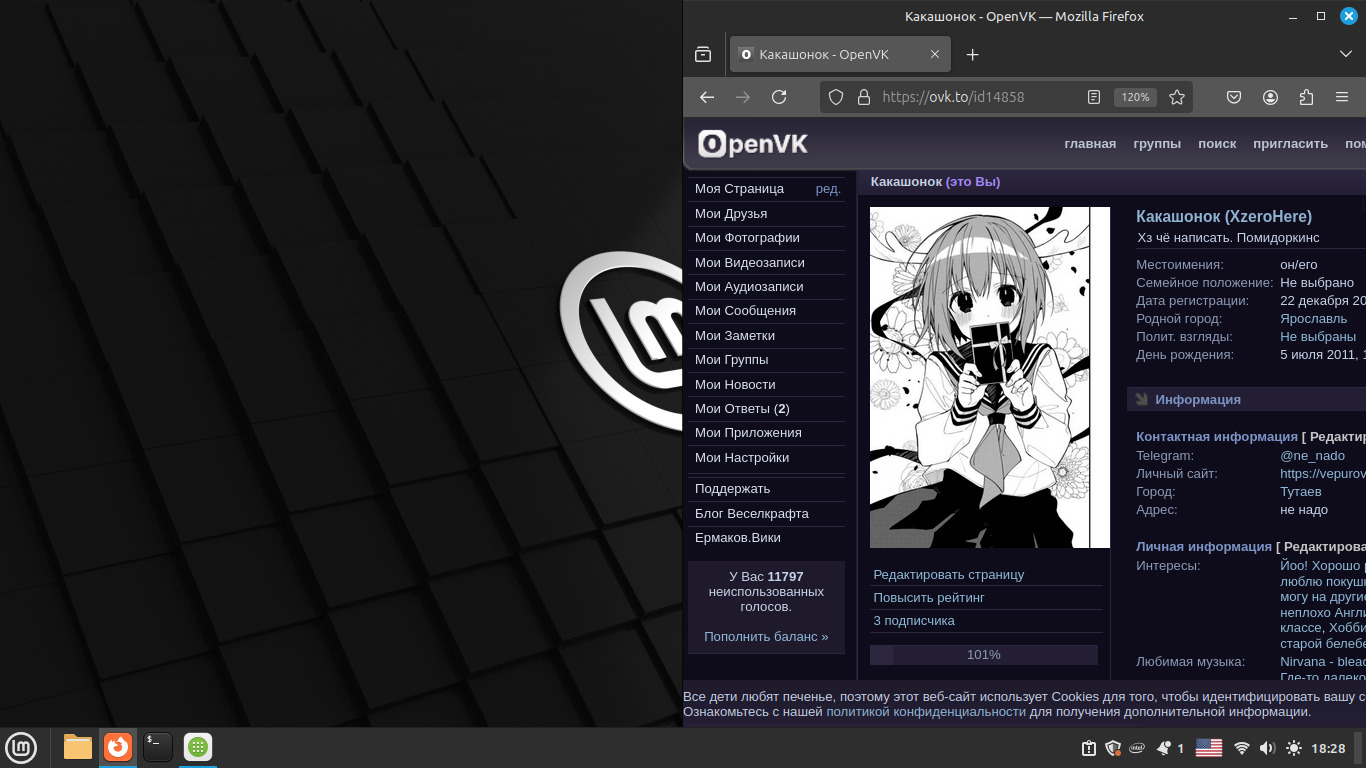
Task: Click Редактировать страницу under the avatar
Action: tap(949, 575)
